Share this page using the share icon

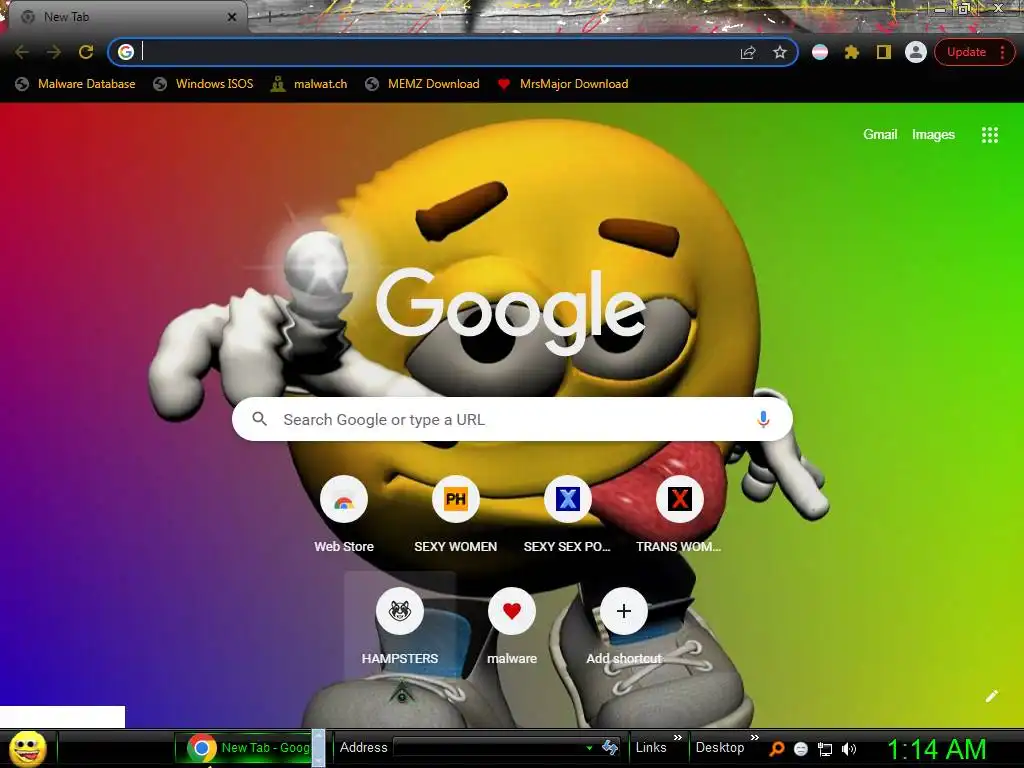(x=748, y=52)
